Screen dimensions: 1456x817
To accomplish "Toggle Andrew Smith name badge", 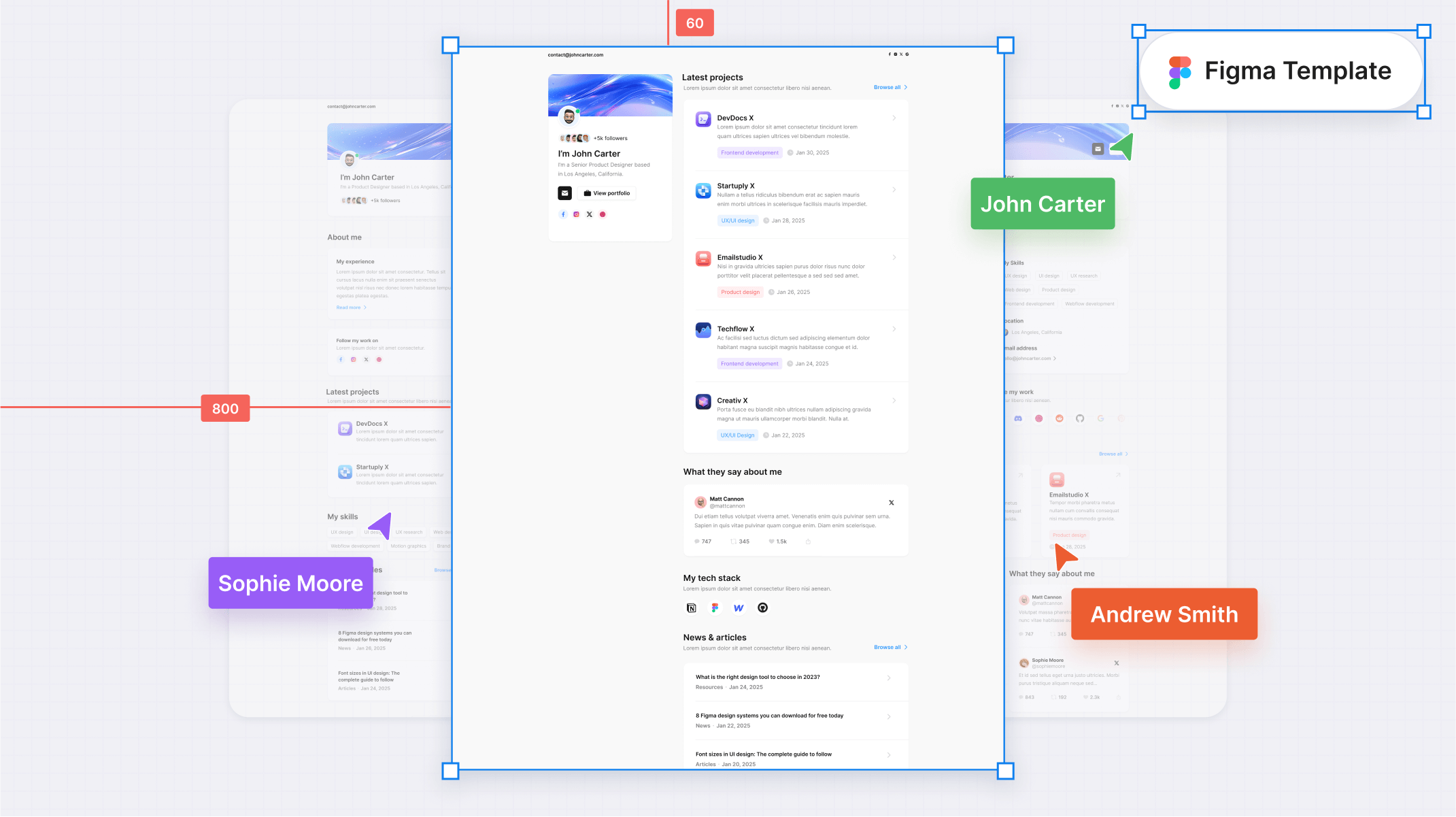I will click(x=1164, y=614).
